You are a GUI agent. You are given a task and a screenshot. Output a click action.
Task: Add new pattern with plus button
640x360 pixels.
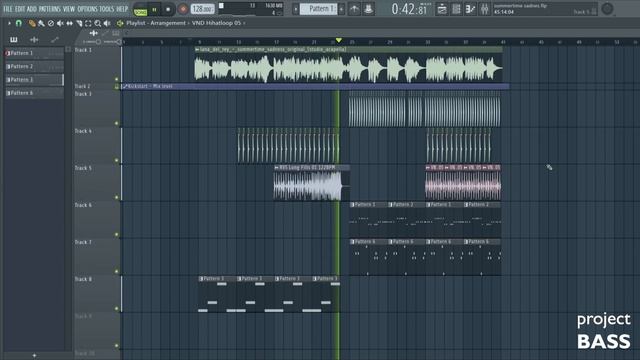click(342, 9)
